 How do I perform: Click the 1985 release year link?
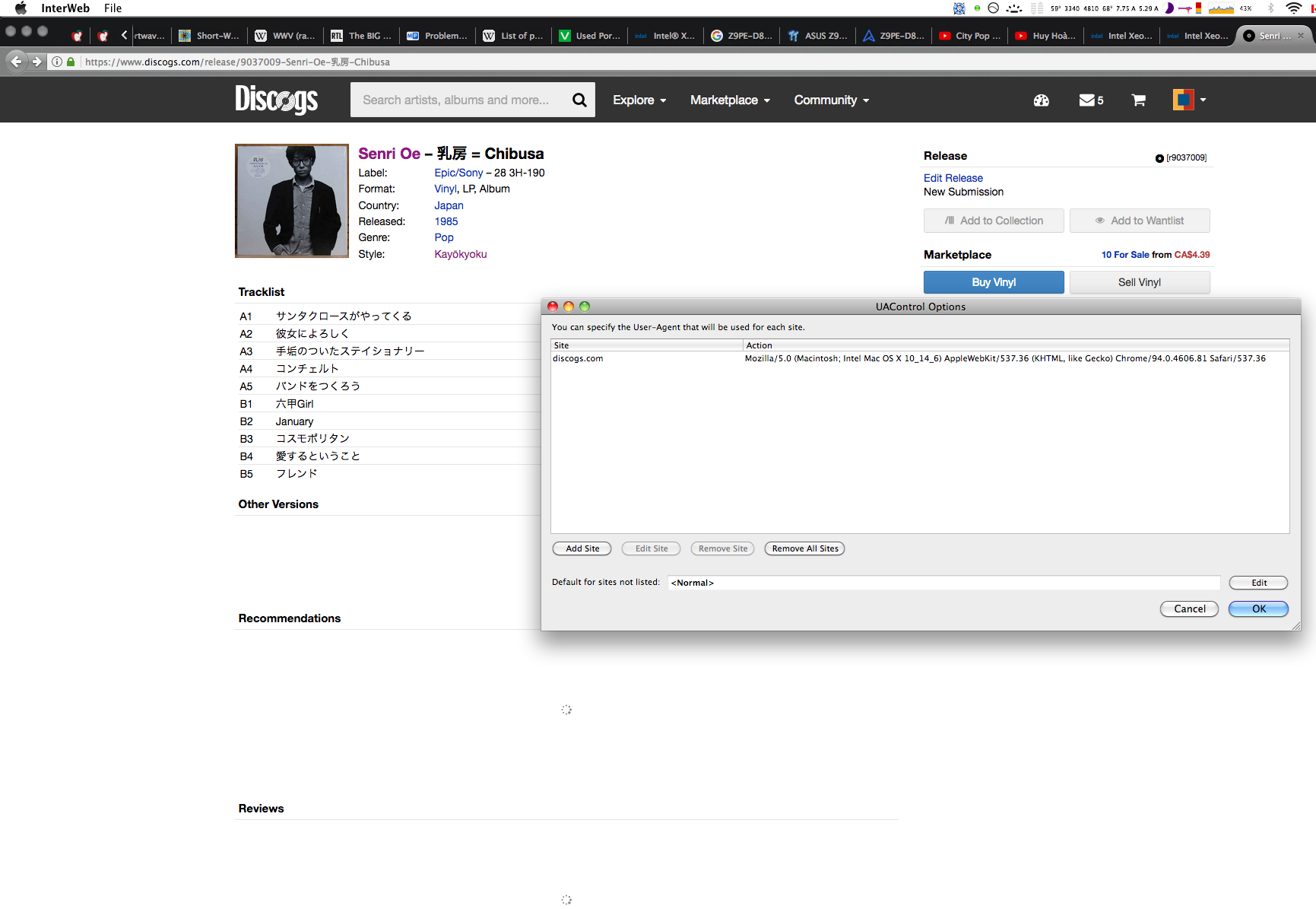pos(446,221)
